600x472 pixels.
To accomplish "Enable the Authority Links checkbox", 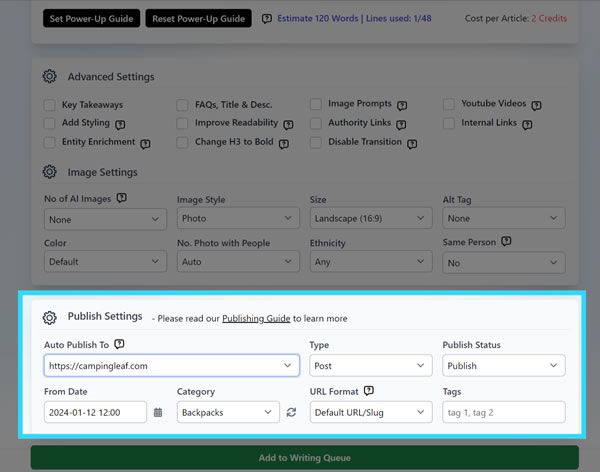I will pyautogui.click(x=316, y=123).
